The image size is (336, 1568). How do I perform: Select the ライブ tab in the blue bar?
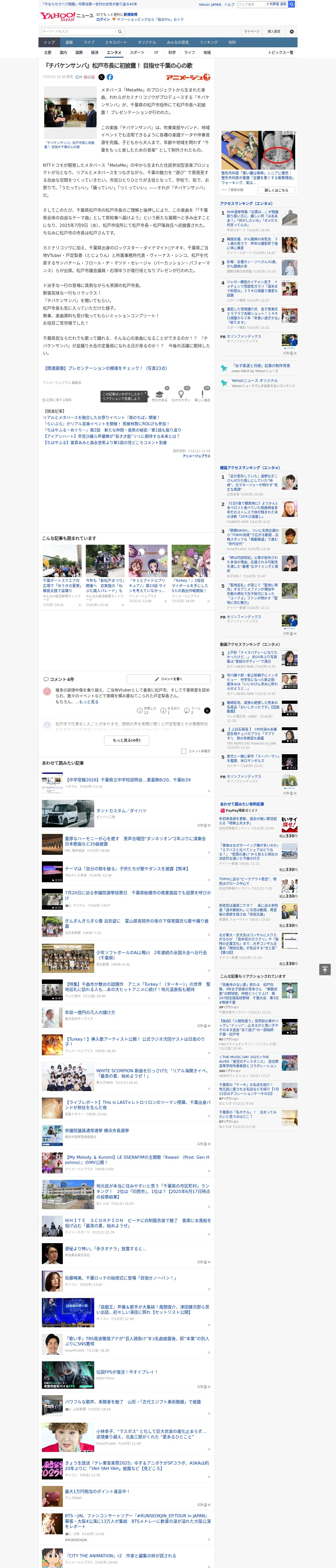coord(89,43)
